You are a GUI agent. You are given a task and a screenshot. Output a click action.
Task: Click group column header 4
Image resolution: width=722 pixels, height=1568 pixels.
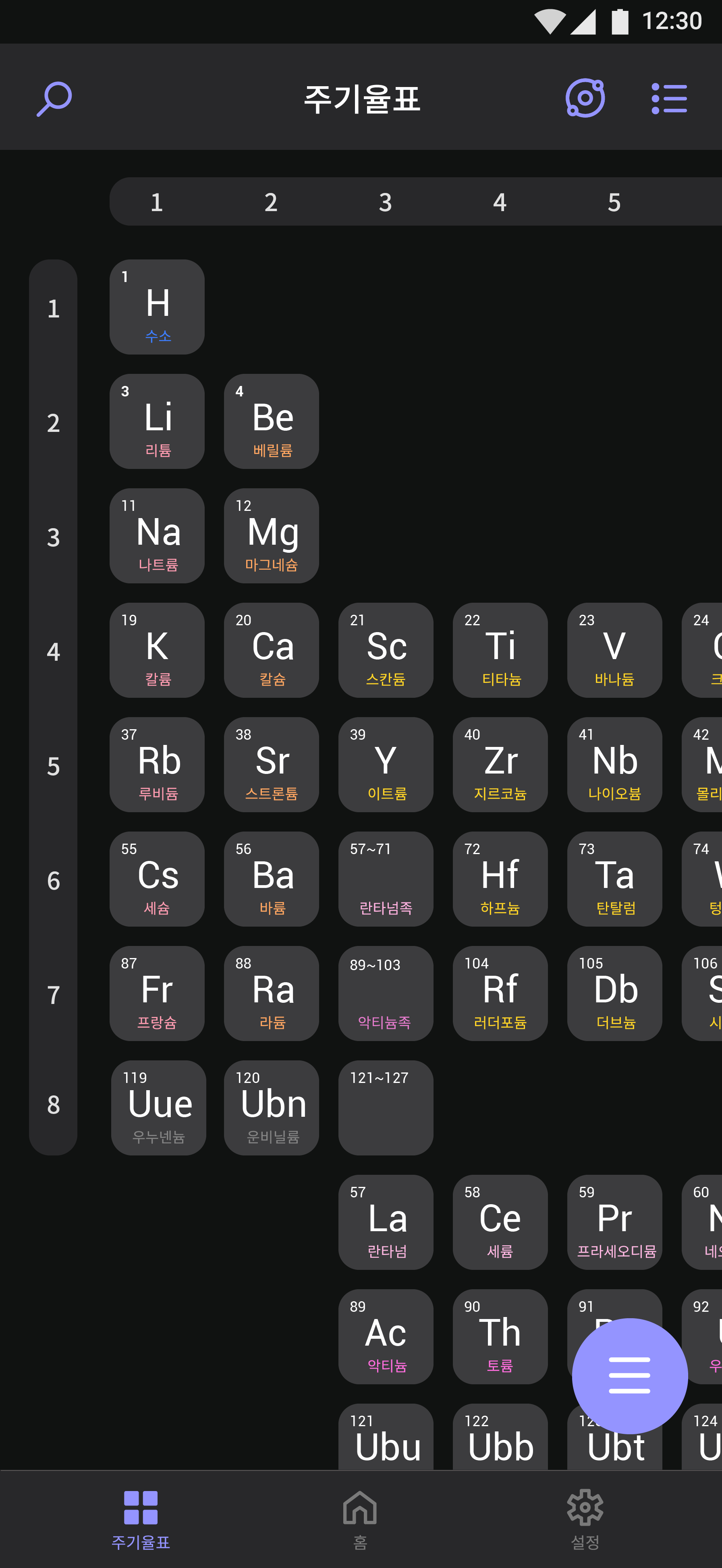click(x=500, y=202)
